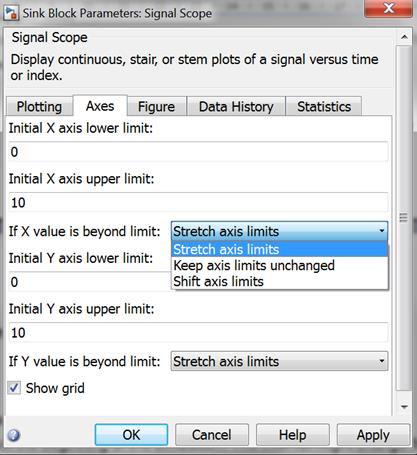Open the Statistics tab
The image size is (417, 455).
pyautogui.click(x=324, y=107)
